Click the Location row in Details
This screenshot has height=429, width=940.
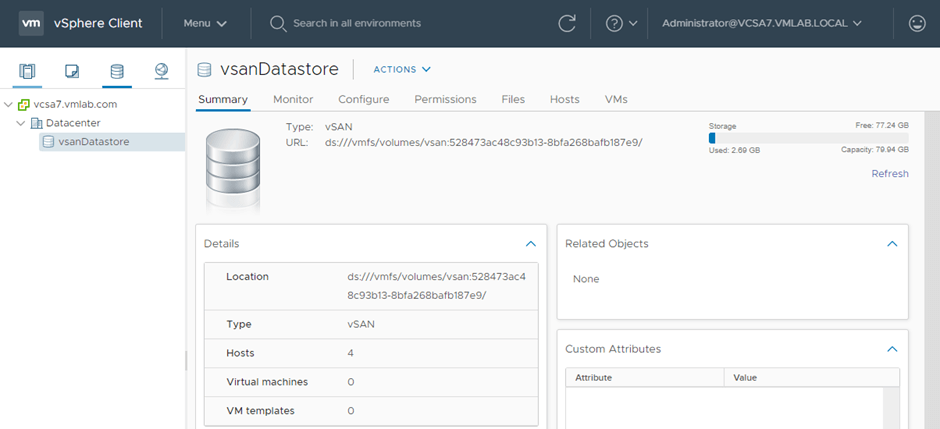(x=371, y=286)
